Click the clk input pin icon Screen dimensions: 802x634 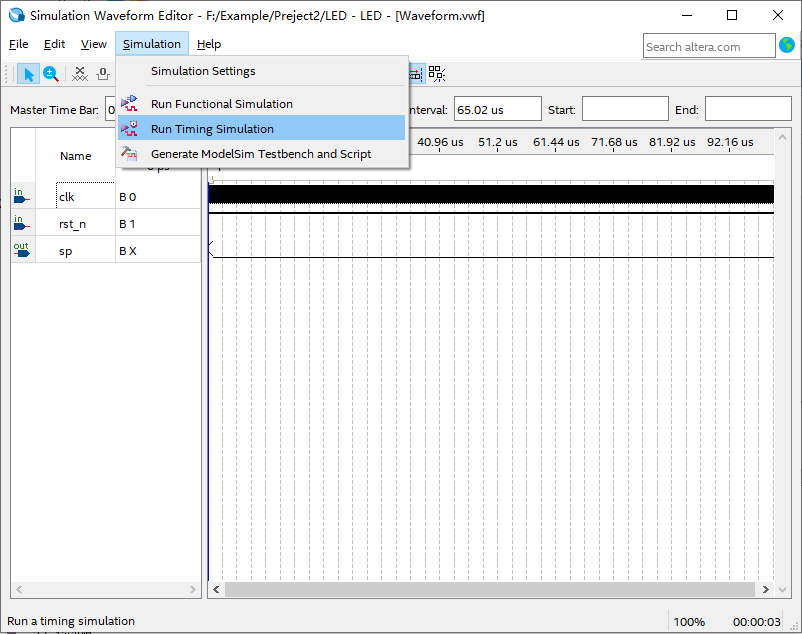21,196
